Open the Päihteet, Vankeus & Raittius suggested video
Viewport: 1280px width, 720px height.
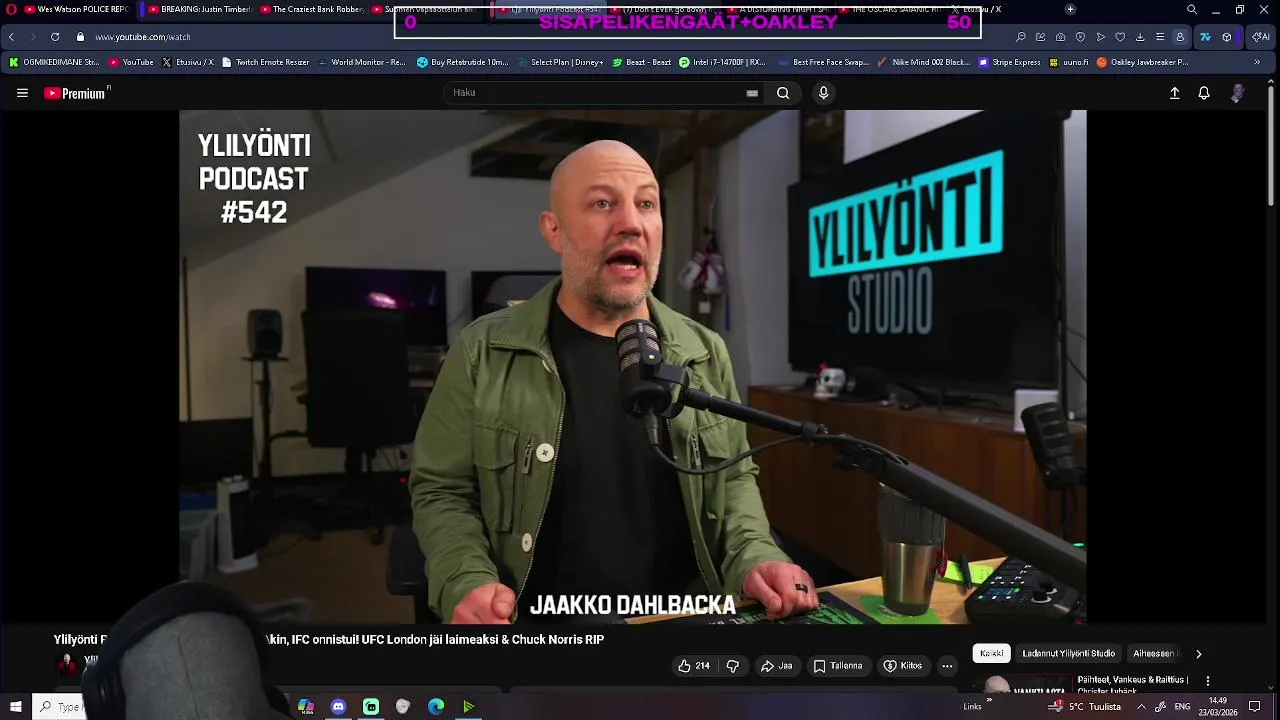coord(1132,680)
